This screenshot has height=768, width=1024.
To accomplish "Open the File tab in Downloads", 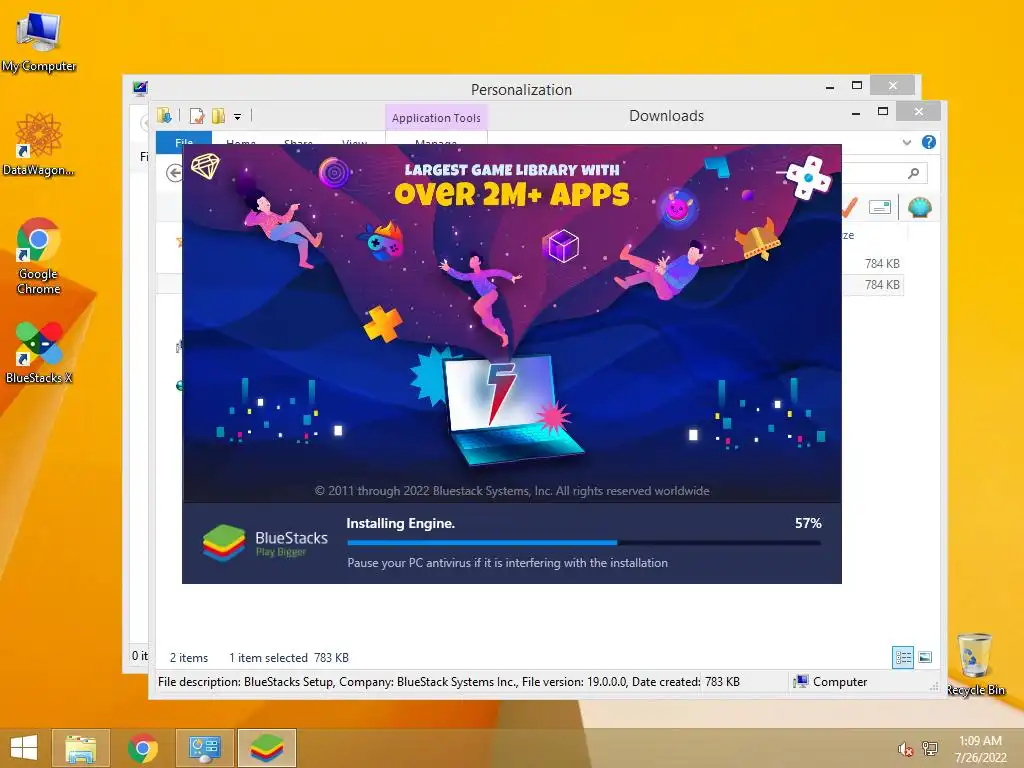I will pyautogui.click(x=184, y=138).
